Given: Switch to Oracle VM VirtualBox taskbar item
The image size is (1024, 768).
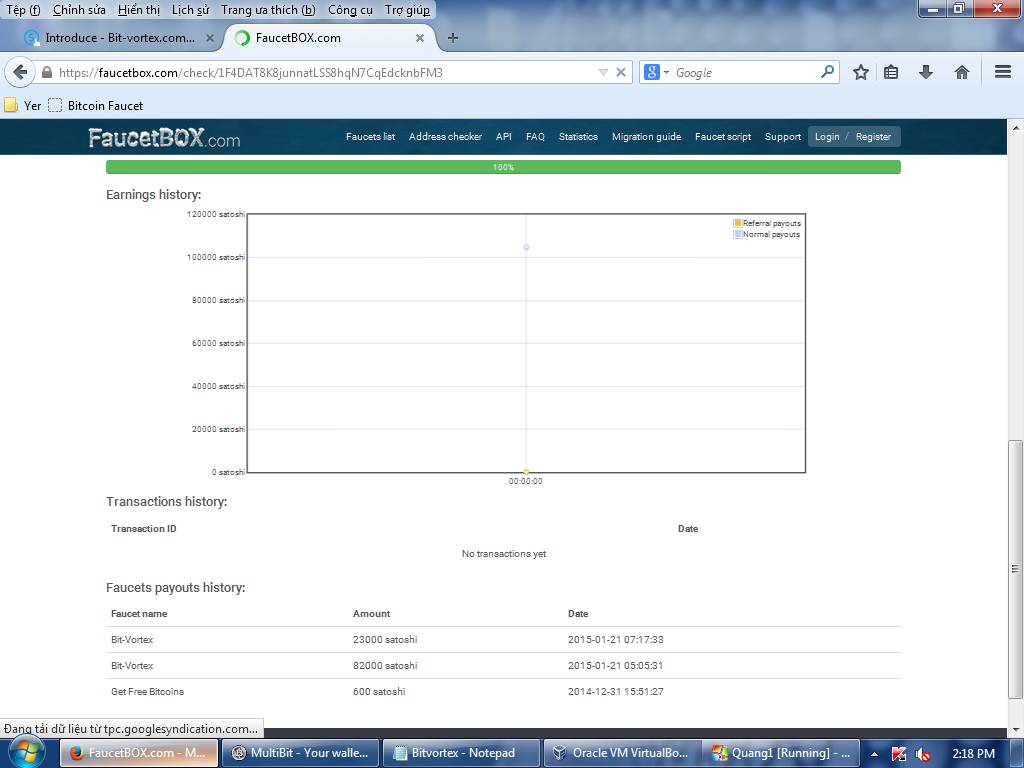Looking at the screenshot, I should (621, 753).
